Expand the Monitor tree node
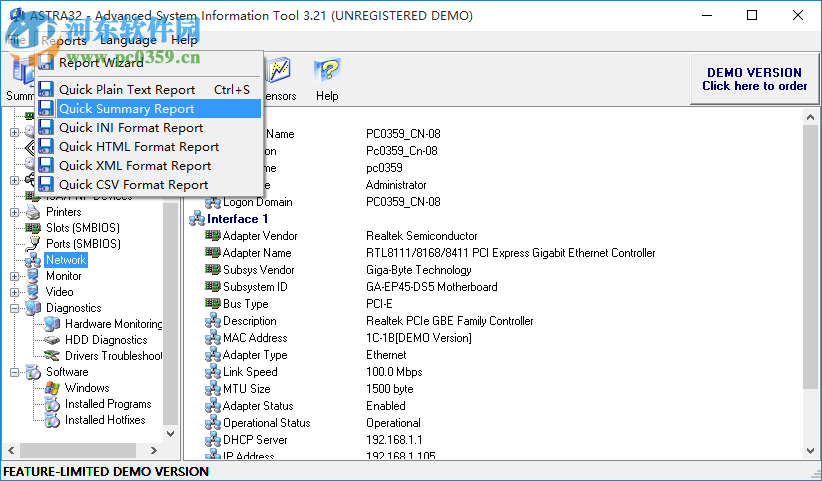The width and height of the screenshot is (822, 481). tap(15, 276)
